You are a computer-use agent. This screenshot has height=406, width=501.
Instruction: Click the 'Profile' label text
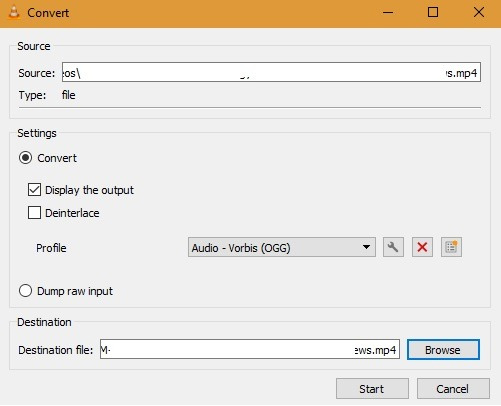pos(51,248)
